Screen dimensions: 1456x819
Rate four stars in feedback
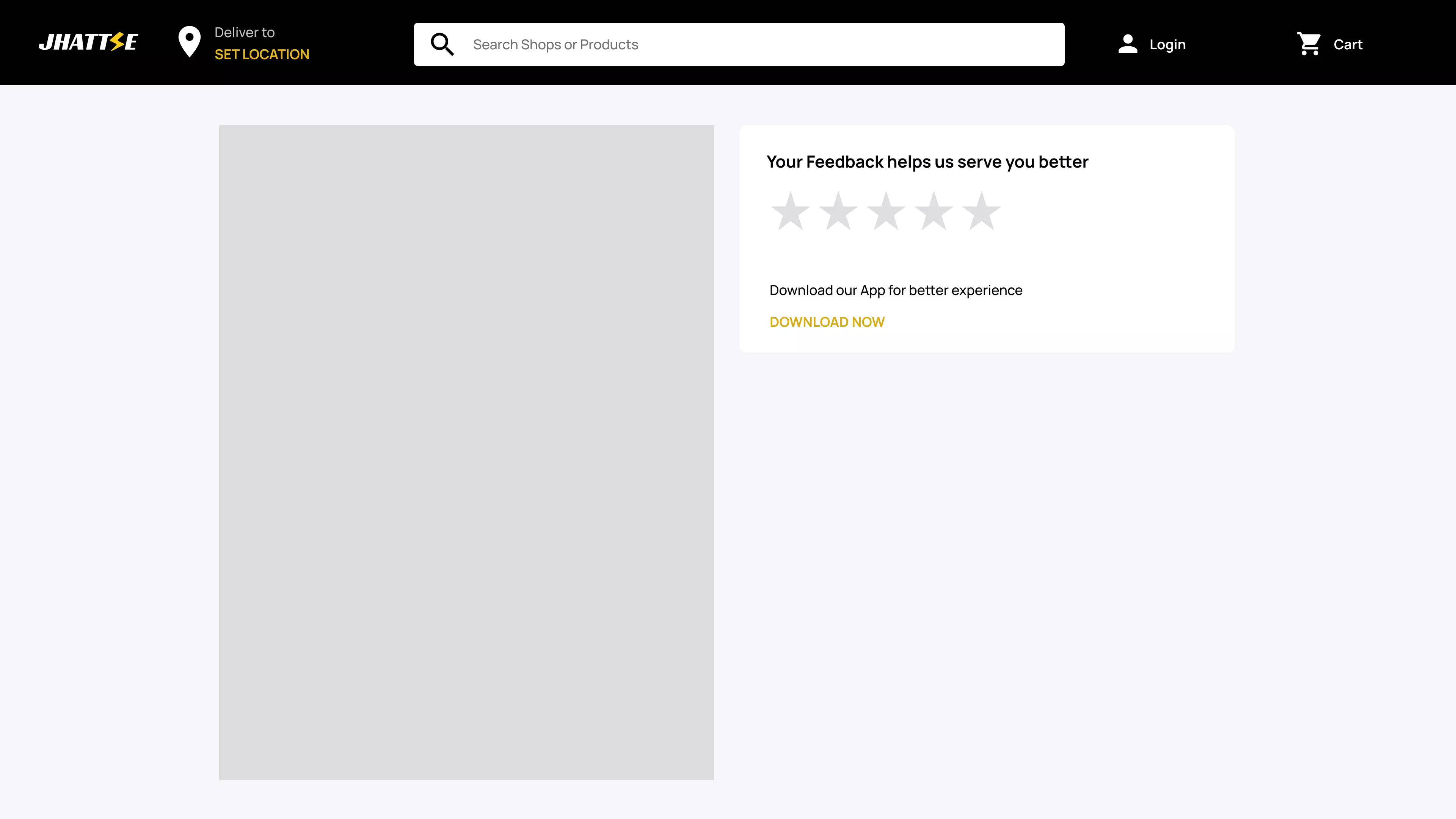[934, 212]
